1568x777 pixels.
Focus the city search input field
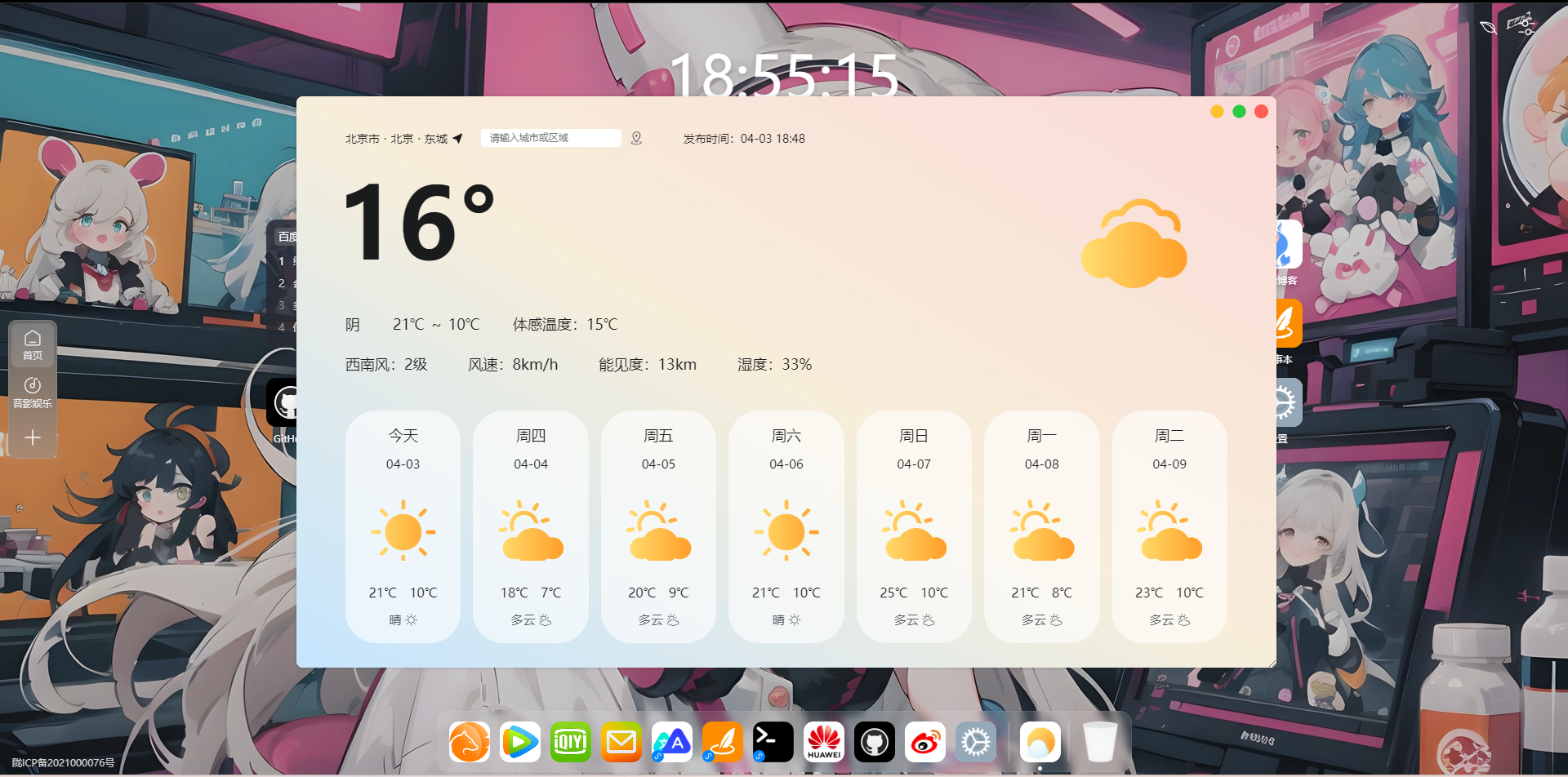pos(551,138)
